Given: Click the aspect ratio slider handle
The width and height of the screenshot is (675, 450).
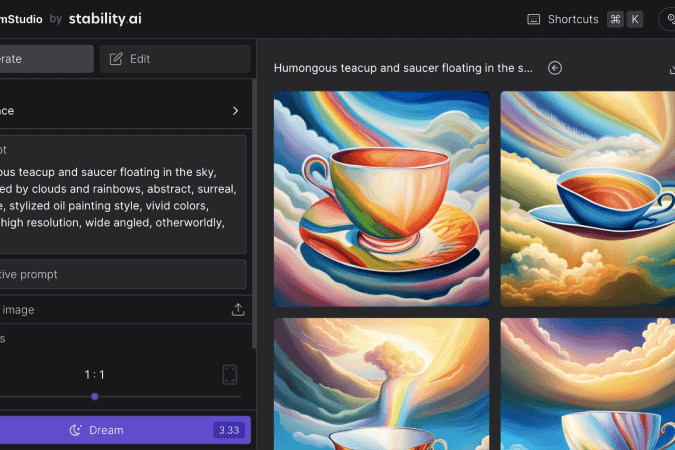Looking at the screenshot, I should pos(95,397).
